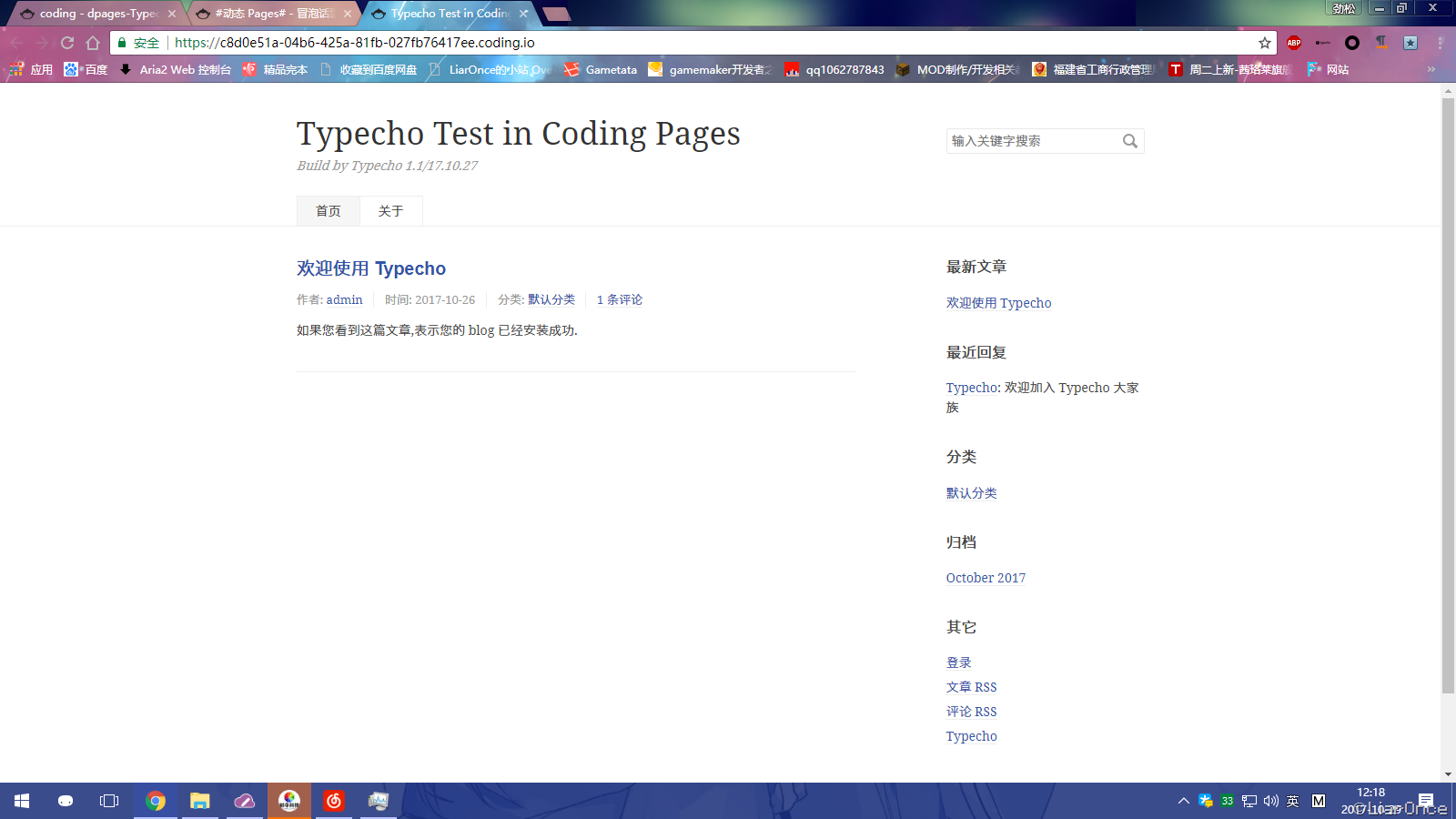
Task: Open Task View on the taskbar
Action: 109,801
